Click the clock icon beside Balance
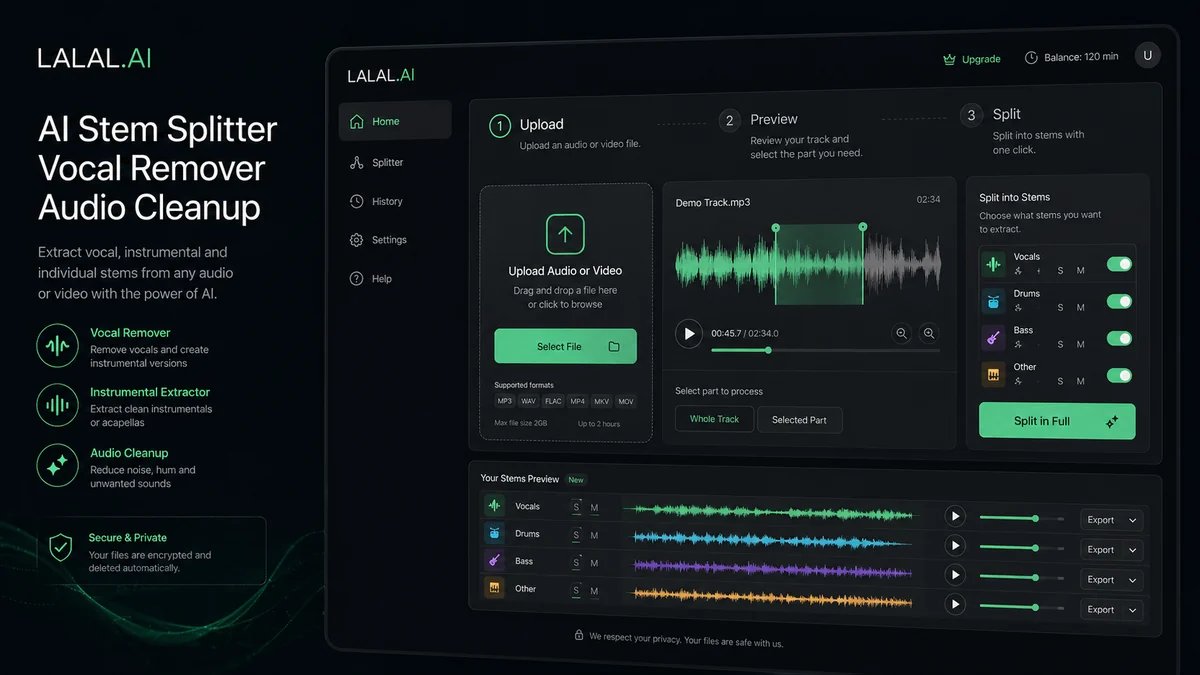The image size is (1200, 675). click(x=1031, y=58)
